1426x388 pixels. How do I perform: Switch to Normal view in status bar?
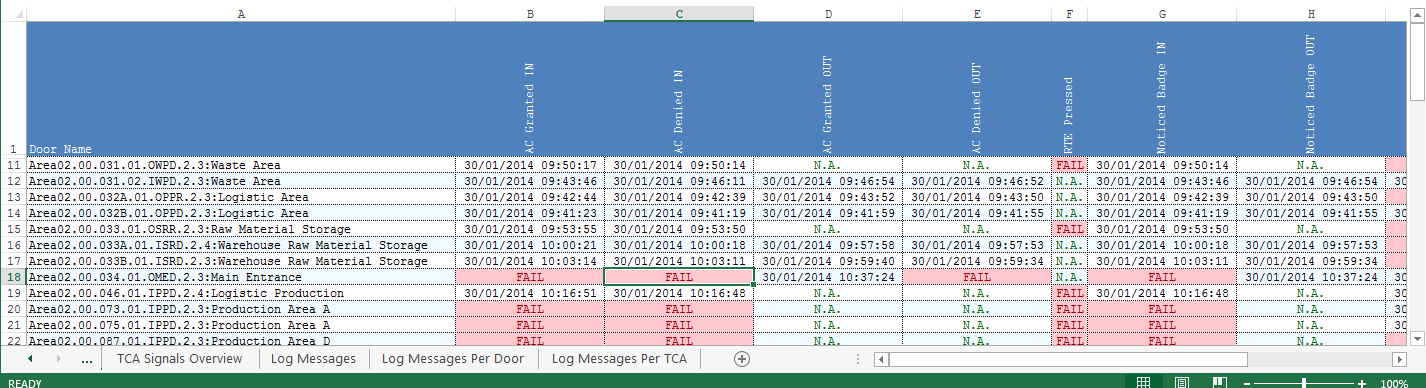pos(1144,382)
